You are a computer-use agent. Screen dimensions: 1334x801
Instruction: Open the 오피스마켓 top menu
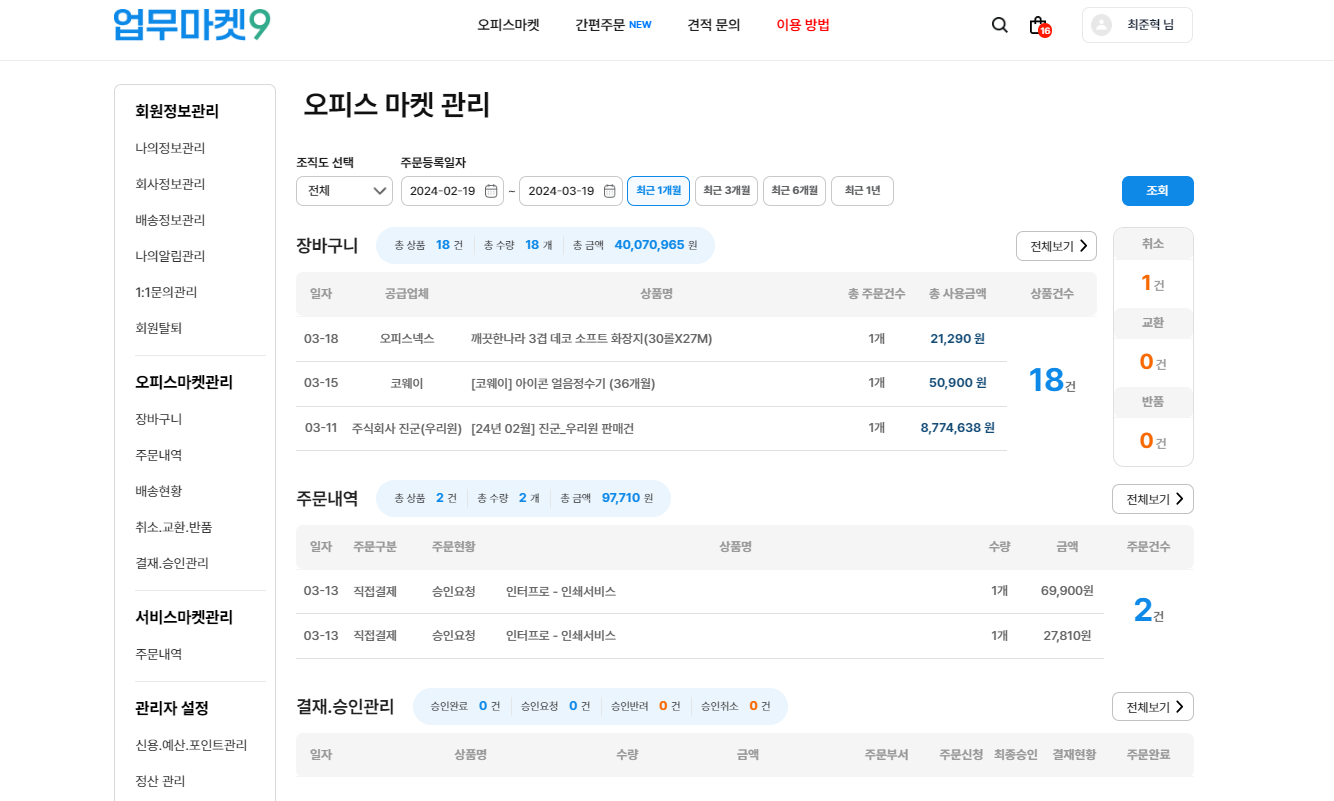508,25
